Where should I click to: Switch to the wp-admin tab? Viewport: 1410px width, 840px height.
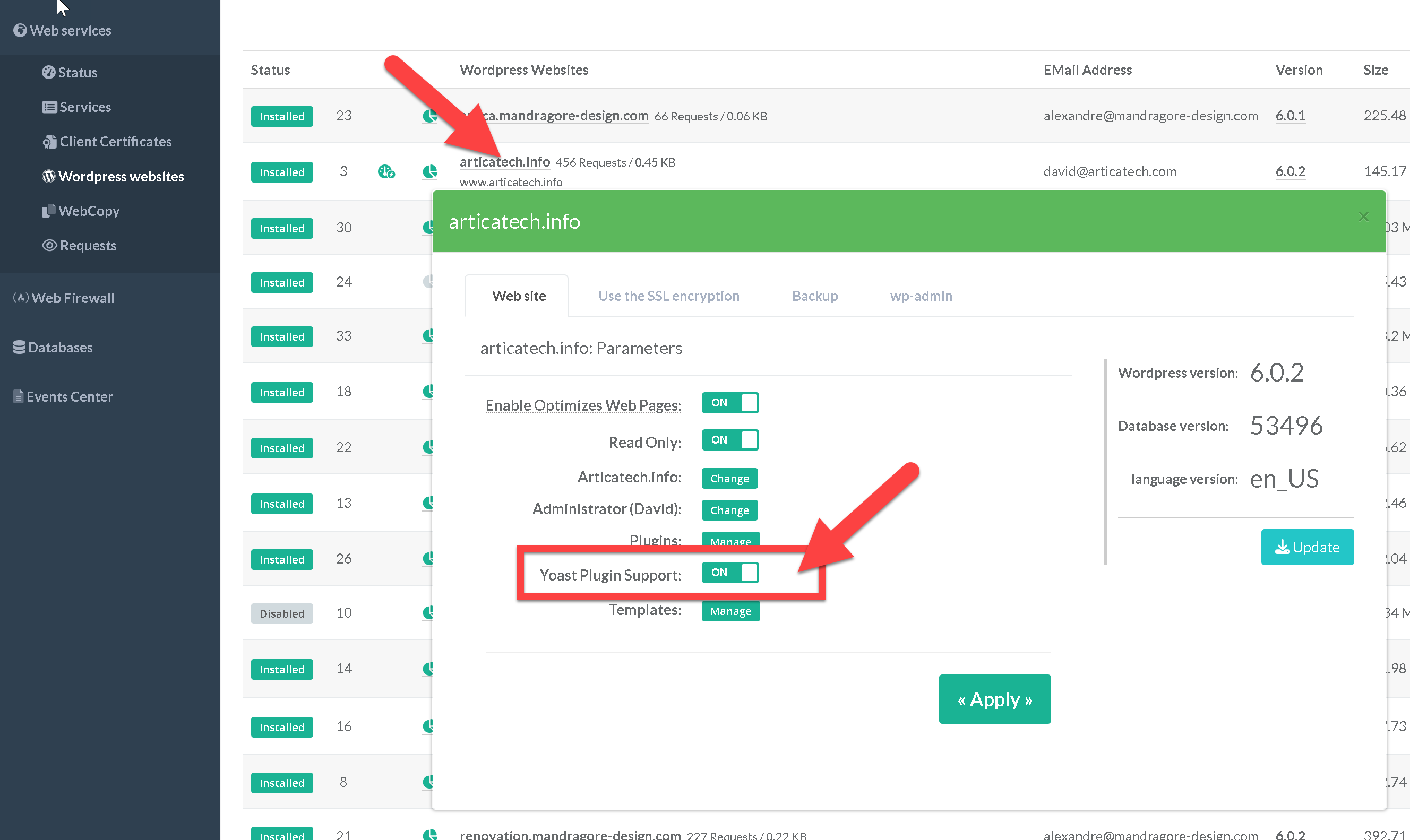(x=921, y=296)
